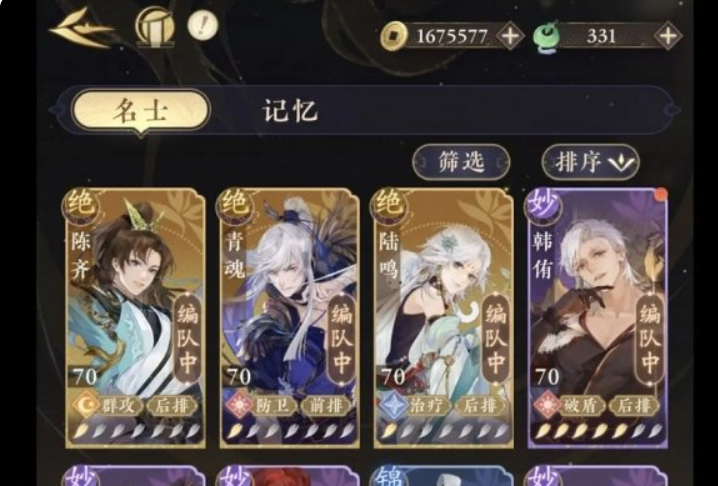Image resolution: width=718 pixels, height=486 pixels.
Task: Tap the 治疗 role tag on 陆鸣
Action: pyautogui.click(x=415, y=406)
